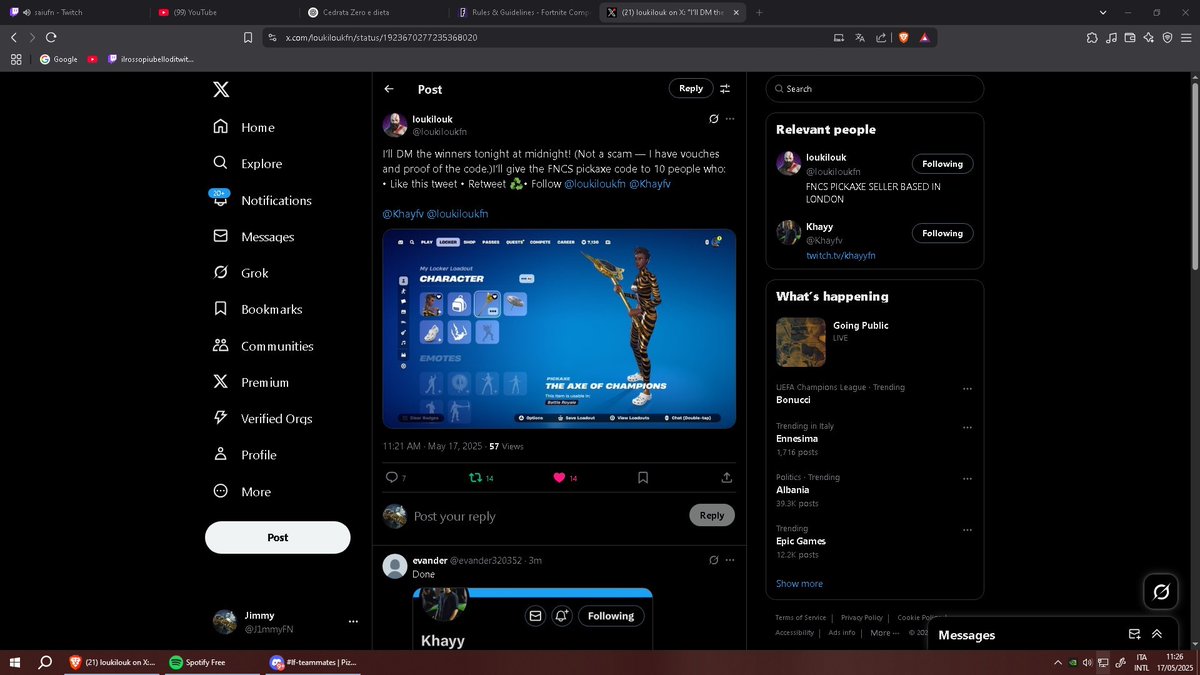The width and height of the screenshot is (1200, 675).
Task: Click the reply comment icon with 7 replies
Action: (391, 478)
